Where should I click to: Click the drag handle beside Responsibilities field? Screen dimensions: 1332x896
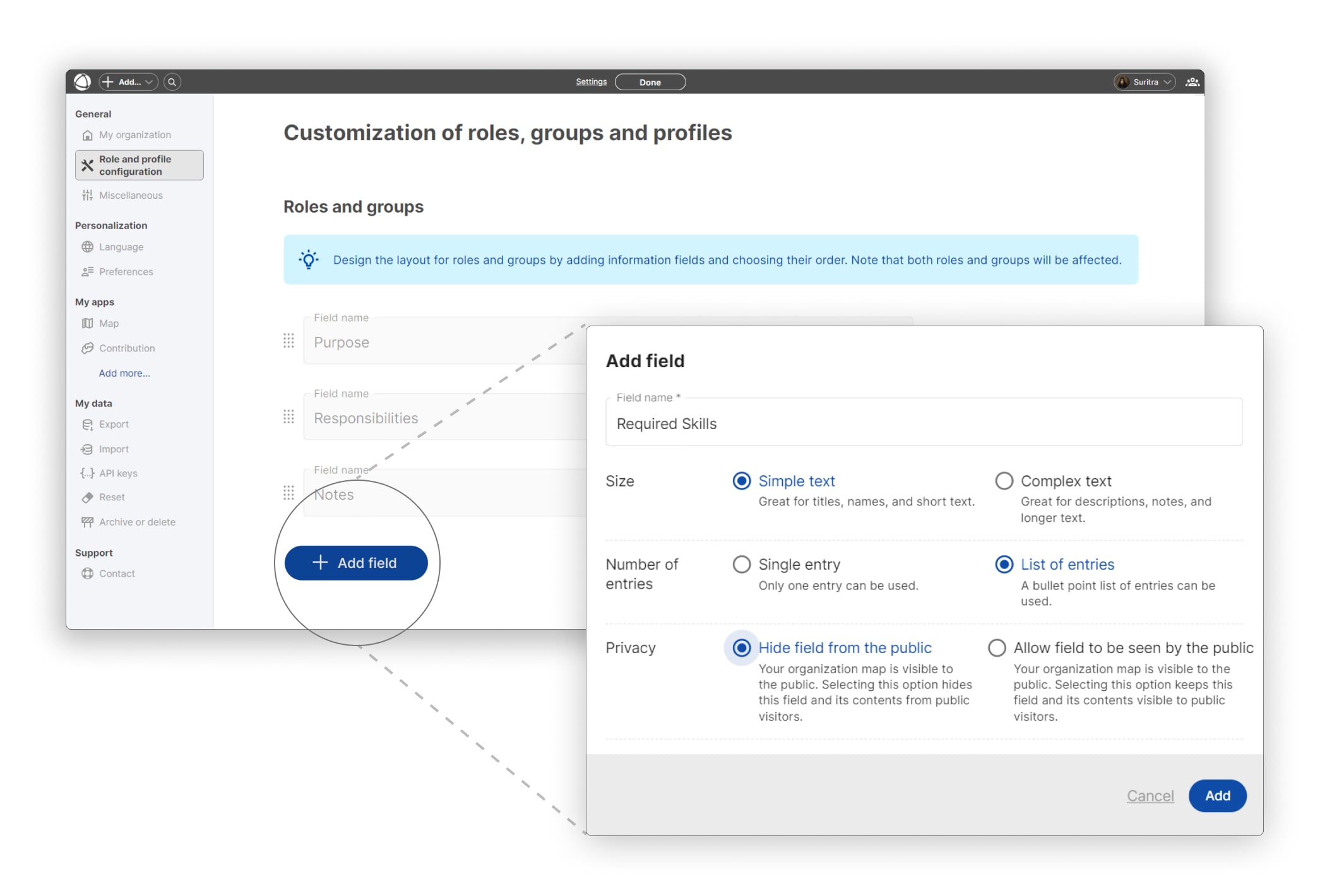(x=288, y=417)
